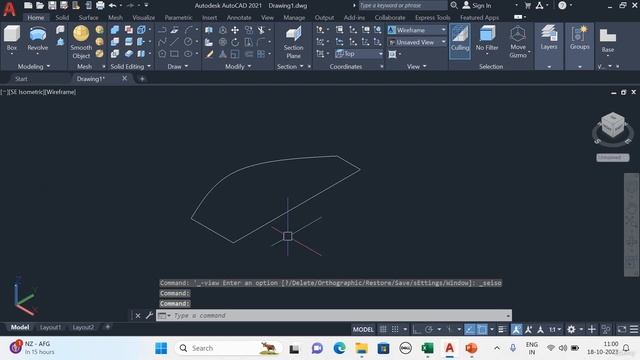Toggle polar tracking in status bar
Image resolution: width=640 pixels, height=360 pixels.
(x=429, y=329)
